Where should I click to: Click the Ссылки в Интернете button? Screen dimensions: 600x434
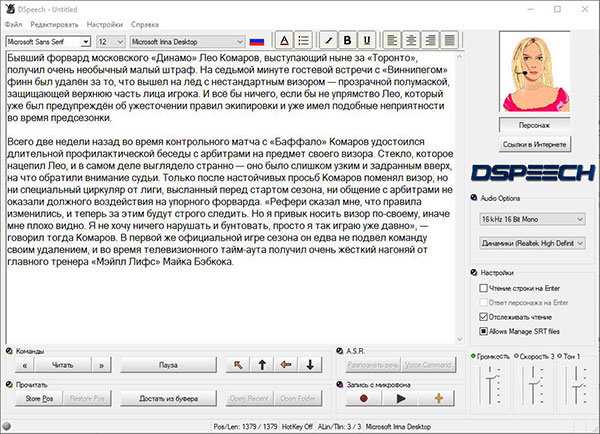click(x=535, y=145)
